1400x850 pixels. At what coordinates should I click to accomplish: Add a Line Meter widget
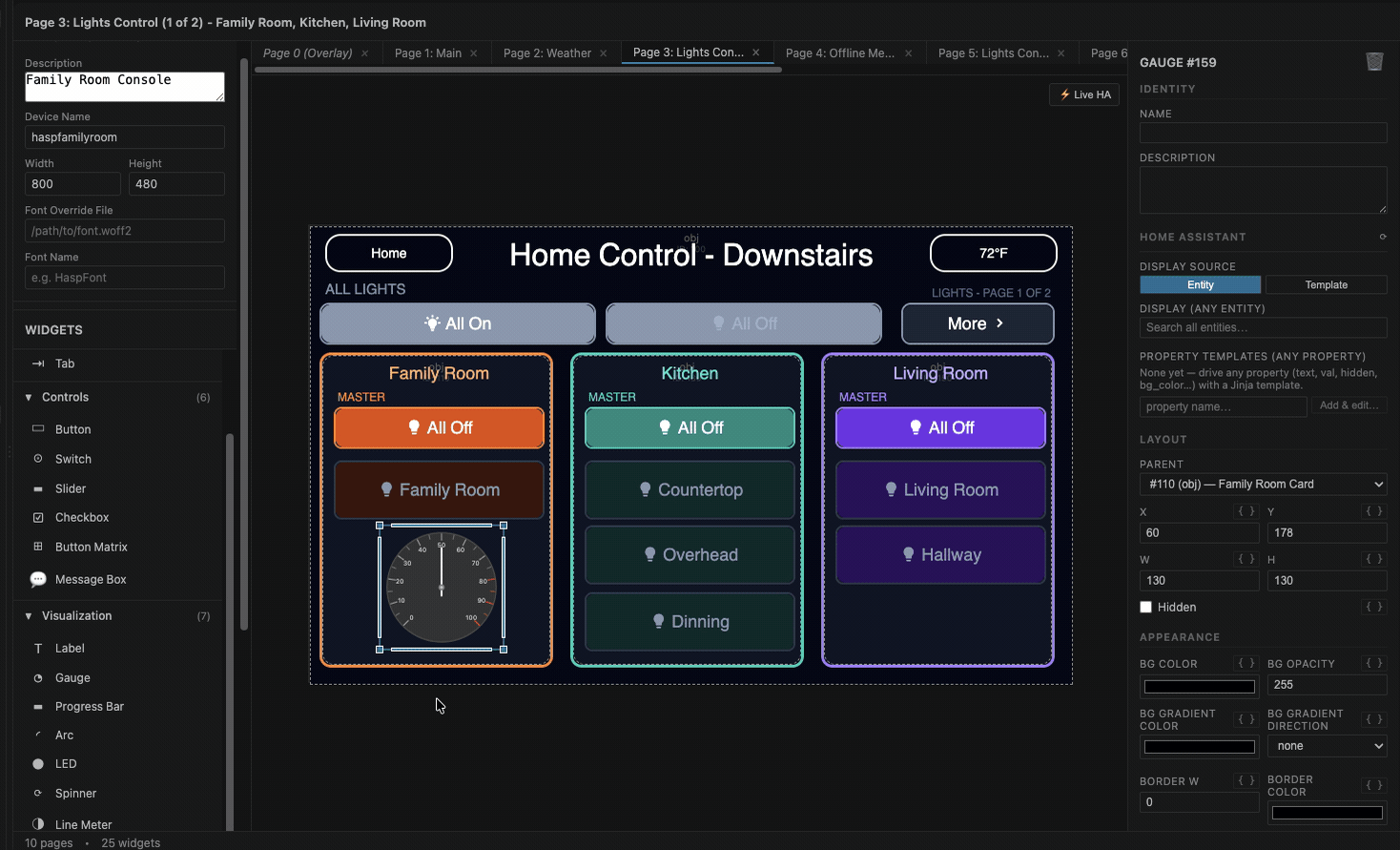[x=83, y=824]
